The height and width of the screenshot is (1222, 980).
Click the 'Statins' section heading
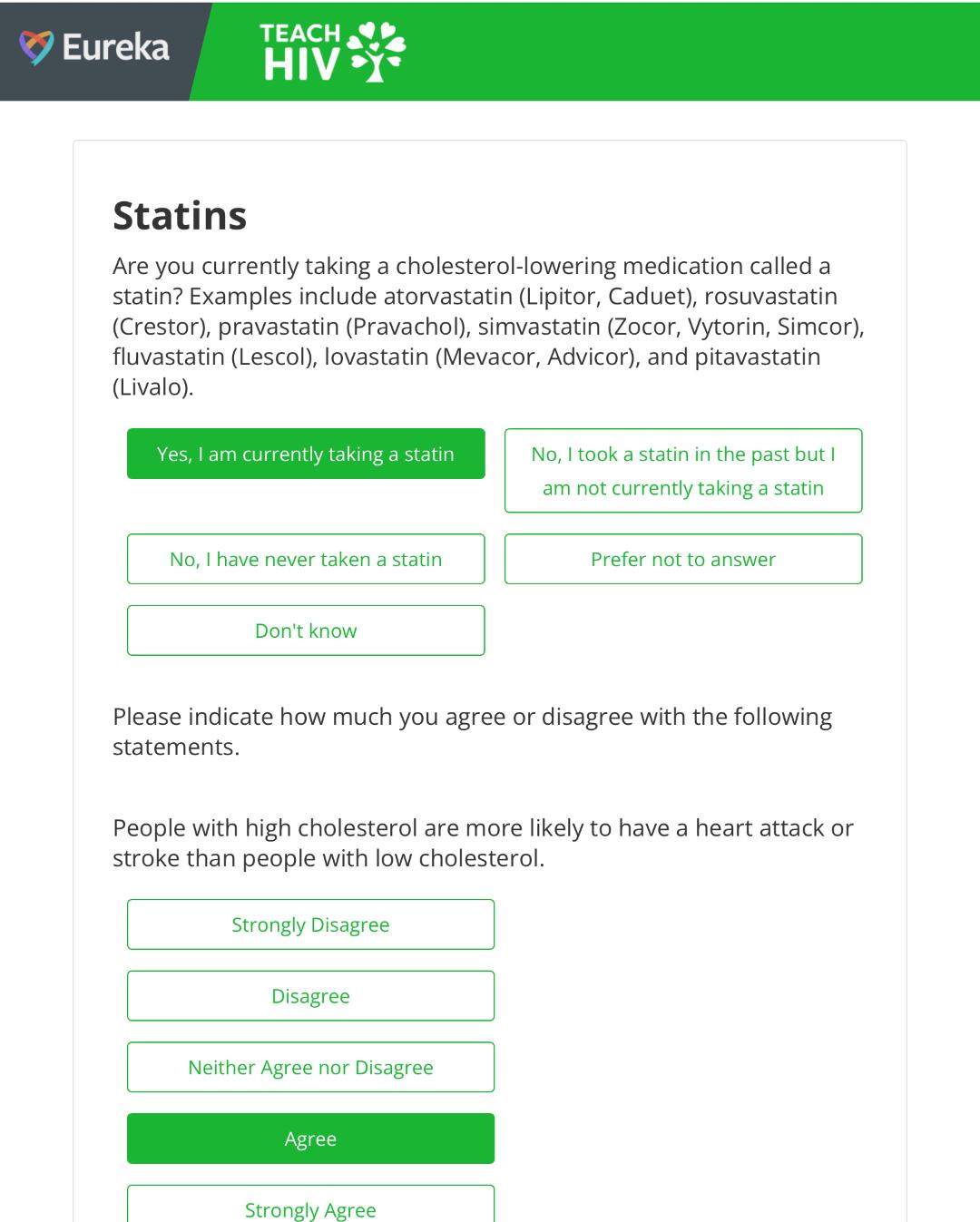(180, 216)
